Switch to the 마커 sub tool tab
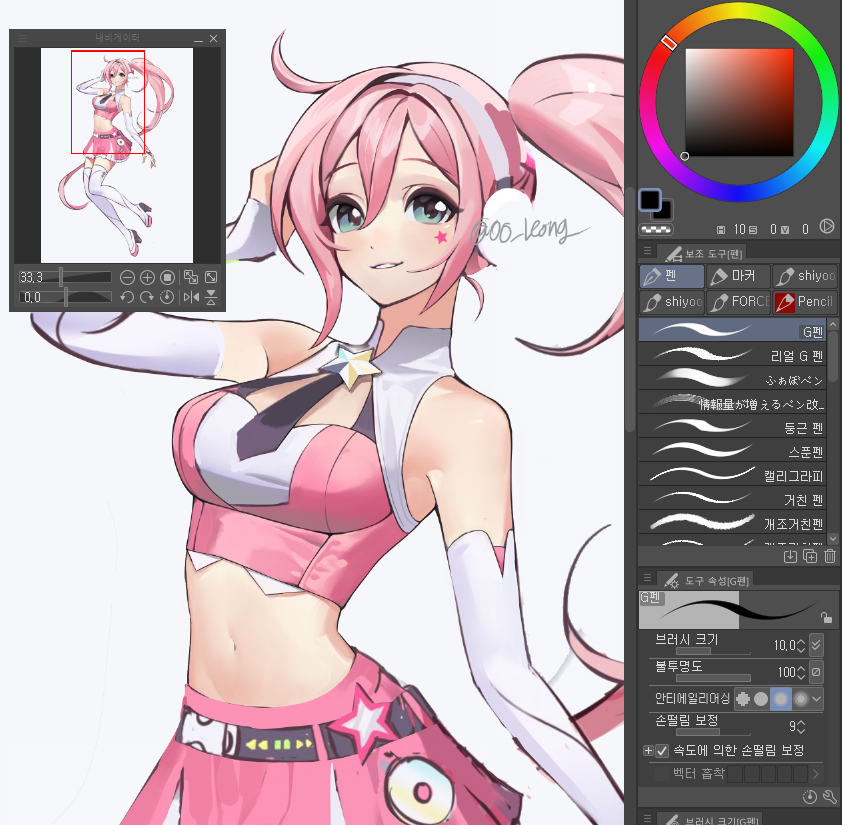 [737, 276]
